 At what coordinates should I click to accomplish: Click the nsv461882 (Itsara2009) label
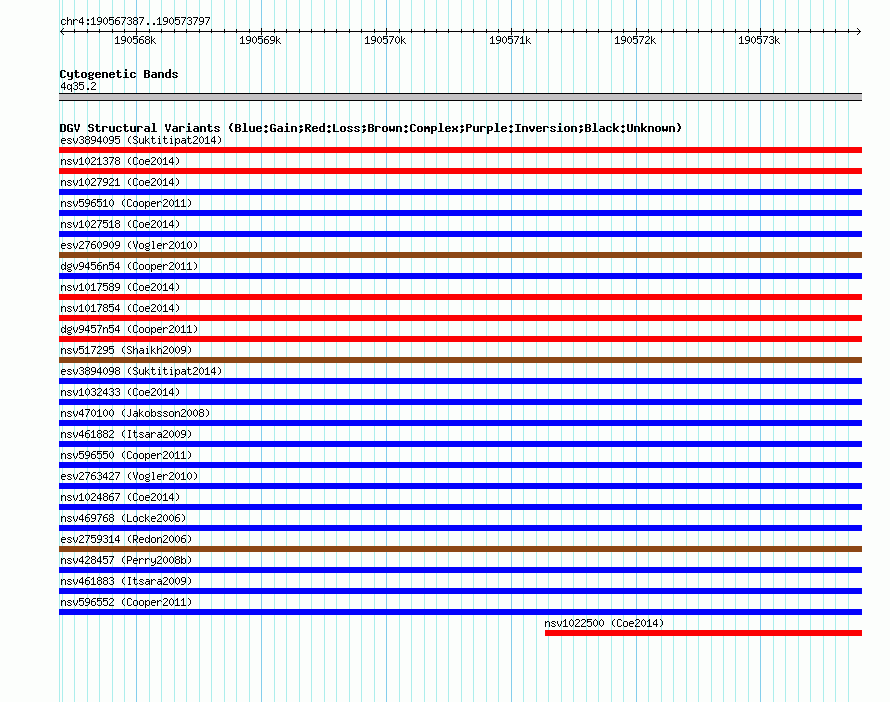coord(126,434)
